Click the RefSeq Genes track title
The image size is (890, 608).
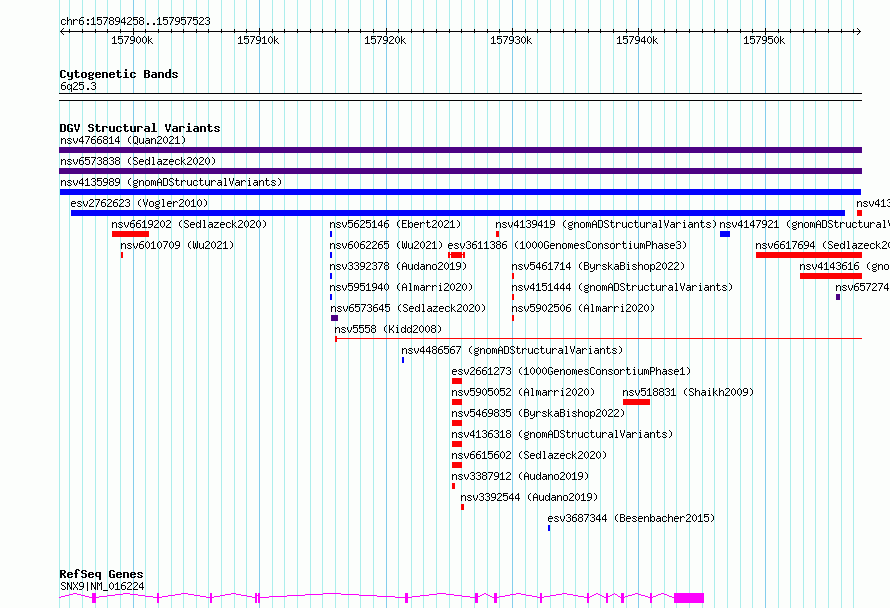(102, 575)
